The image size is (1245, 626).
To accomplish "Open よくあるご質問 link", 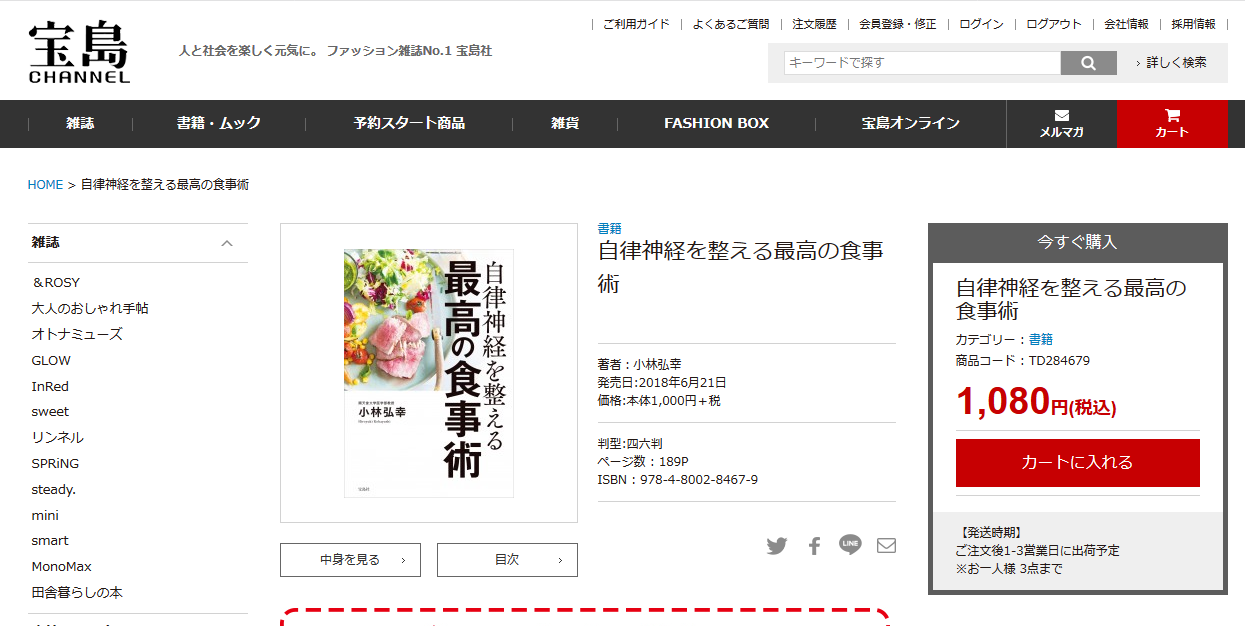I will tap(731, 24).
